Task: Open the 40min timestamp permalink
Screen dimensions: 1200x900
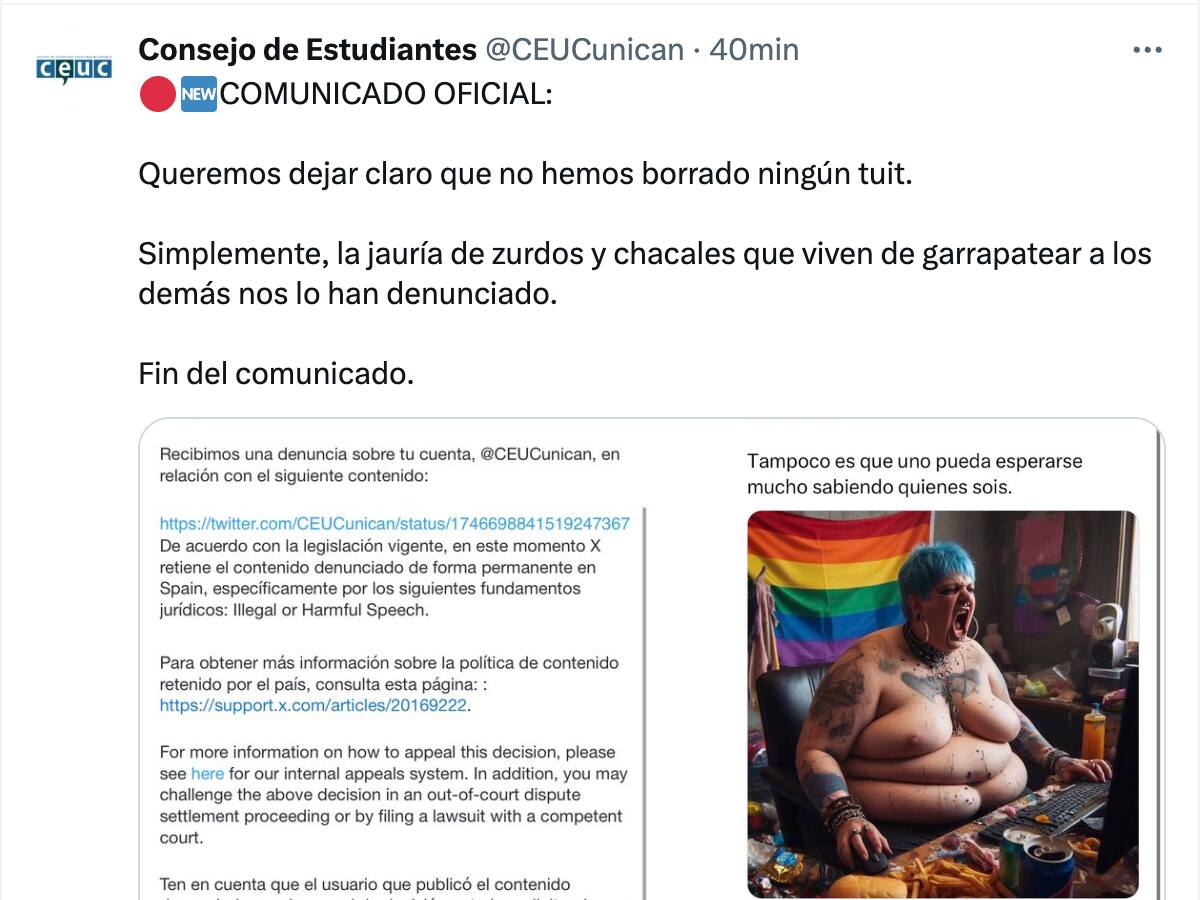Action: [x=754, y=49]
